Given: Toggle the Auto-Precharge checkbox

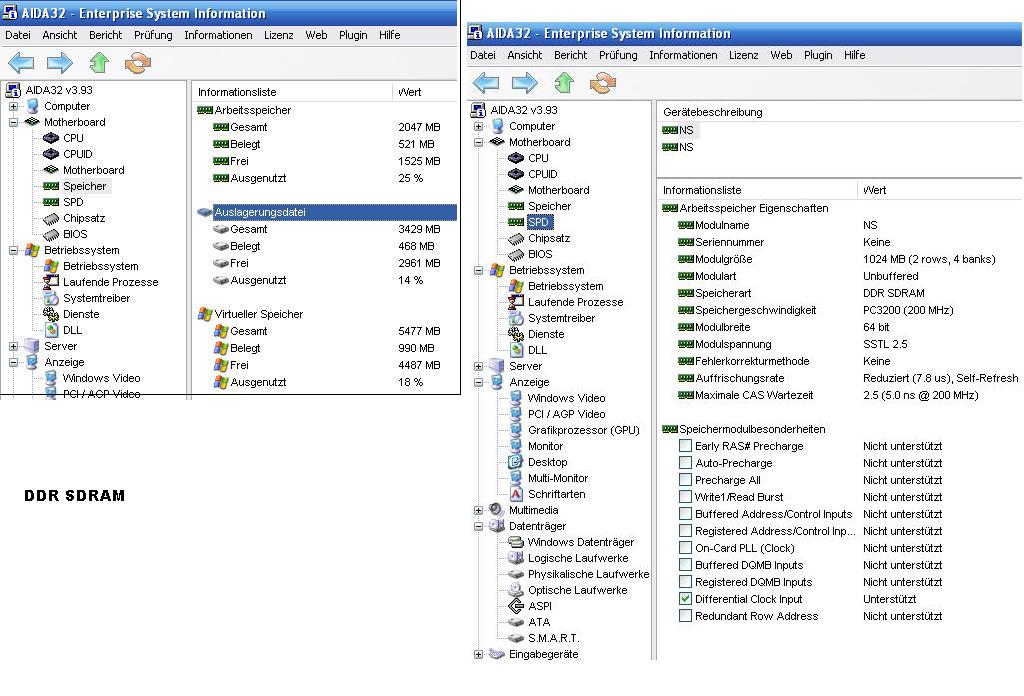Looking at the screenshot, I should (x=685, y=463).
